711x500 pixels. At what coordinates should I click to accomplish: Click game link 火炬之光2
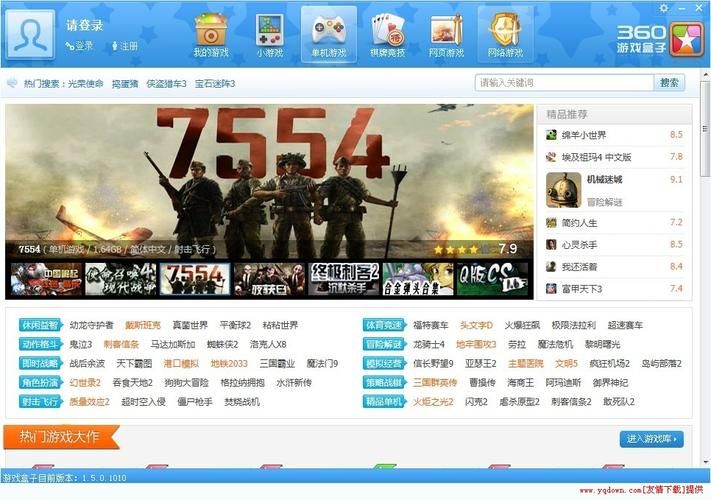point(433,401)
